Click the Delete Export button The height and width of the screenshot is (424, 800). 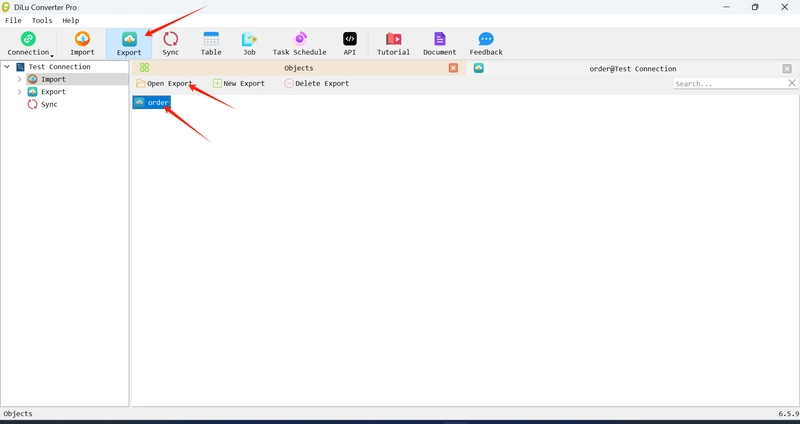(317, 83)
